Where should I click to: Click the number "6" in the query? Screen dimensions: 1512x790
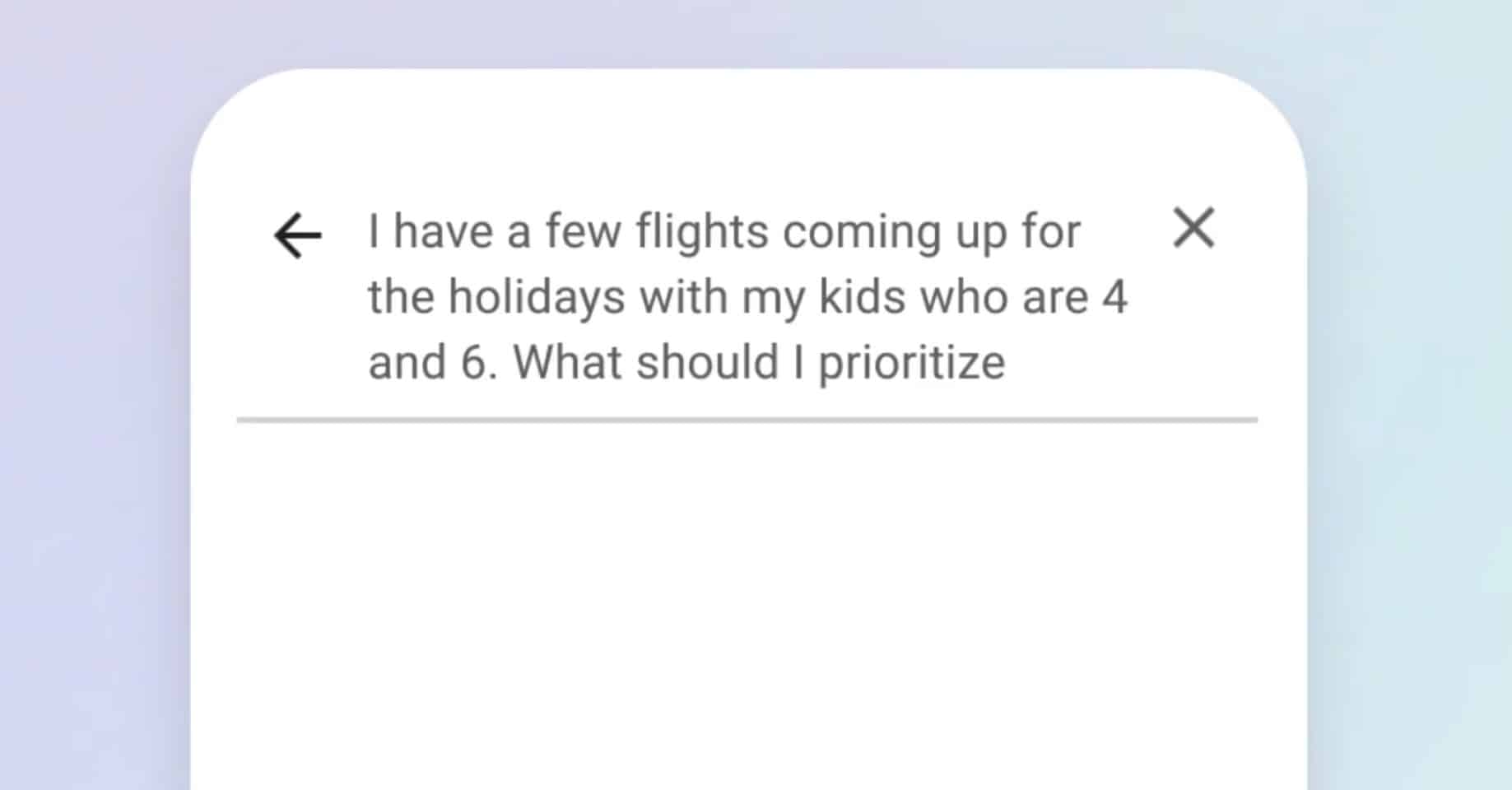point(475,362)
